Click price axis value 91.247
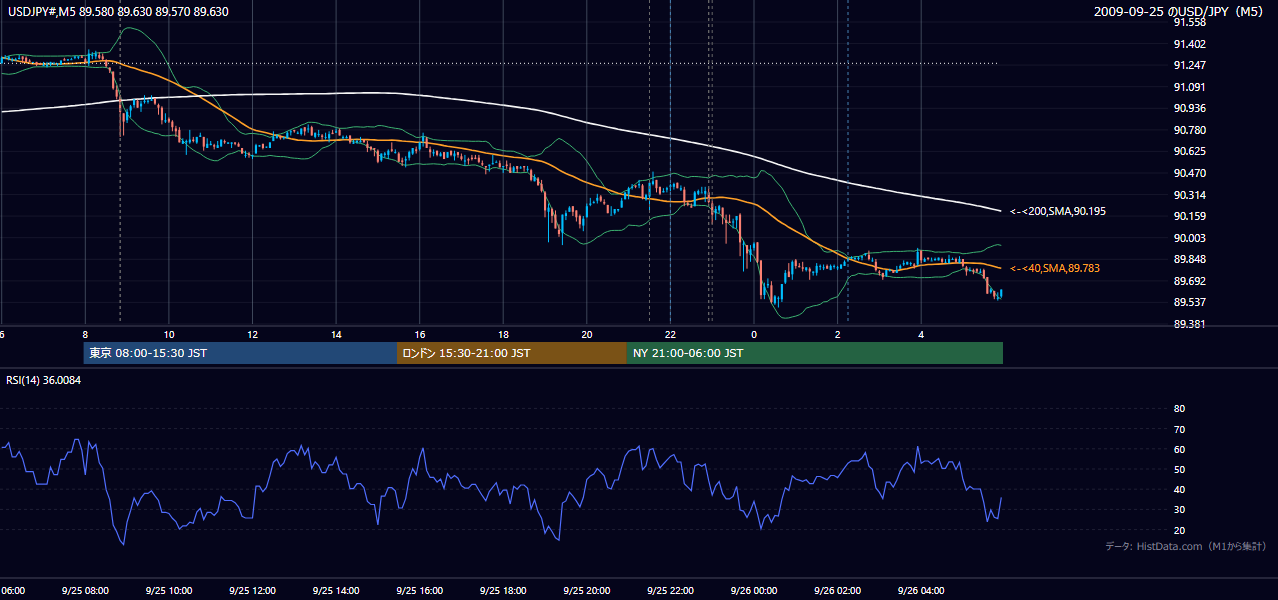Screen dimensions: 1278x600 pos(1190,65)
